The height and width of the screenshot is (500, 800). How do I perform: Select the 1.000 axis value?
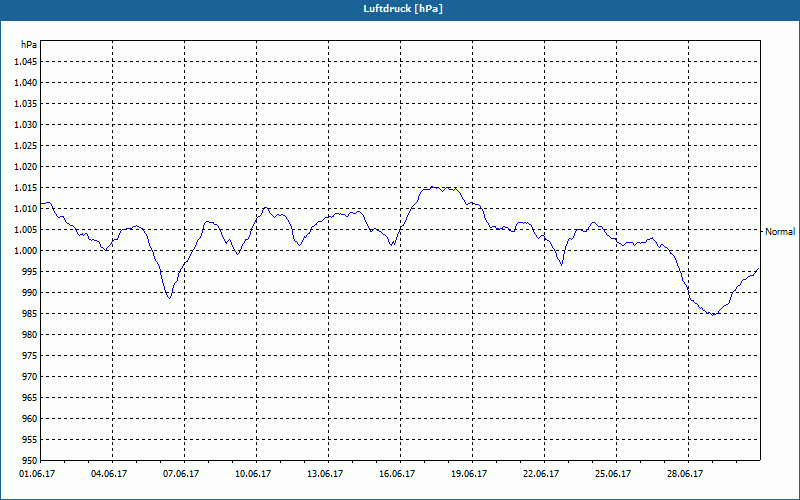[x=26, y=251]
